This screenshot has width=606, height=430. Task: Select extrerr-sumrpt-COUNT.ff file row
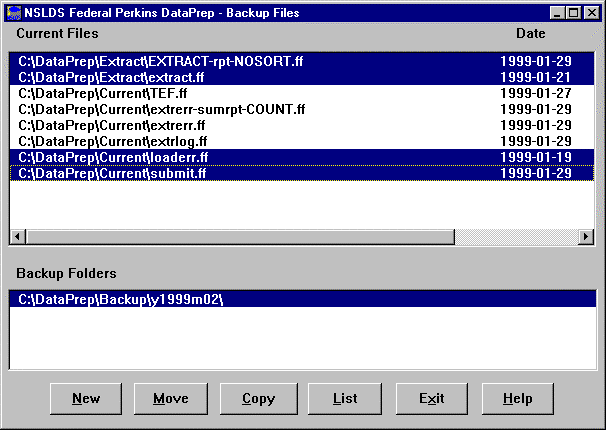(x=302, y=109)
